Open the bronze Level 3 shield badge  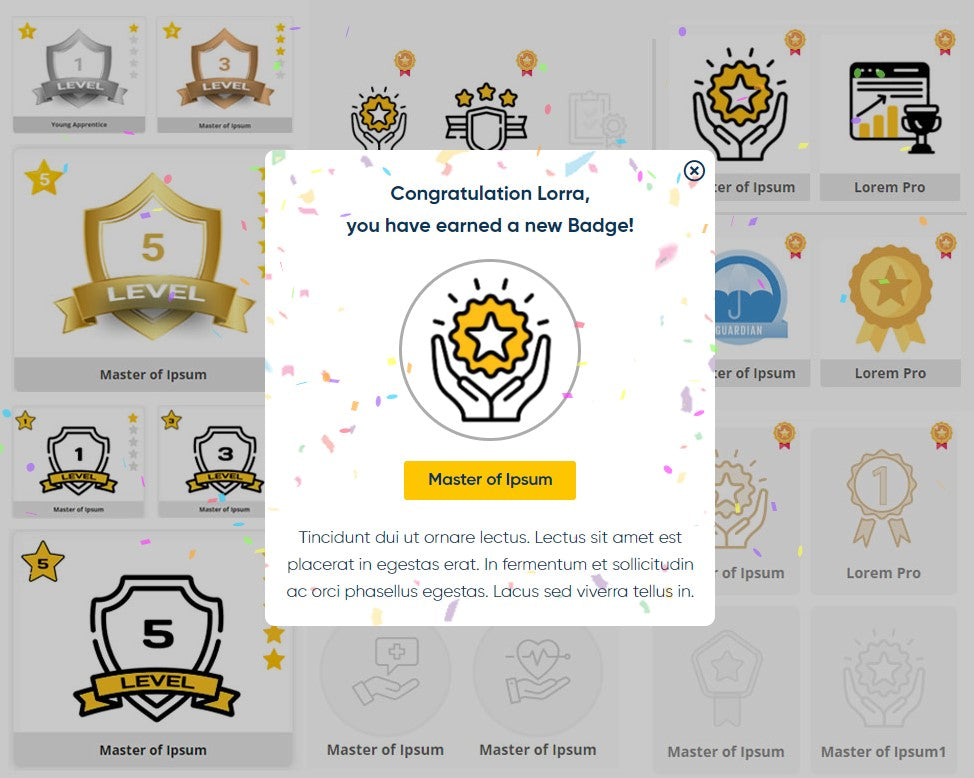click(x=225, y=75)
